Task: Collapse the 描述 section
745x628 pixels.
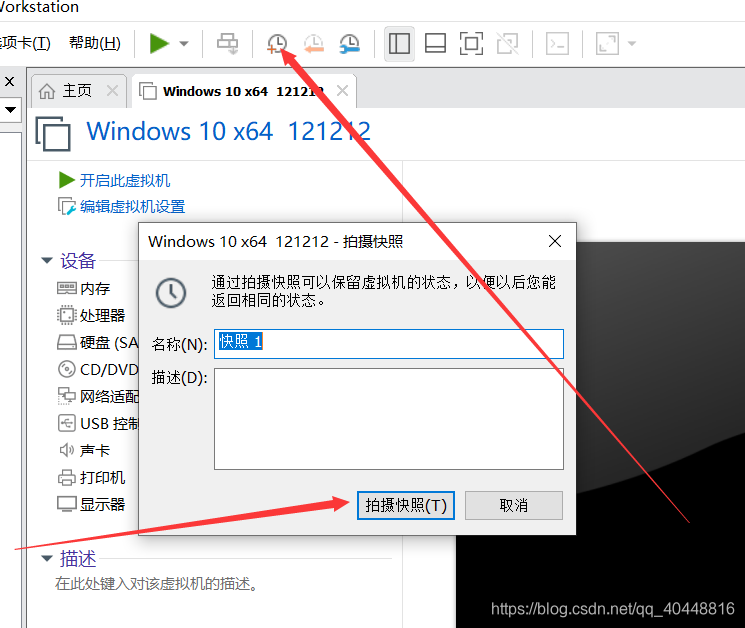Action: (47, 558)
